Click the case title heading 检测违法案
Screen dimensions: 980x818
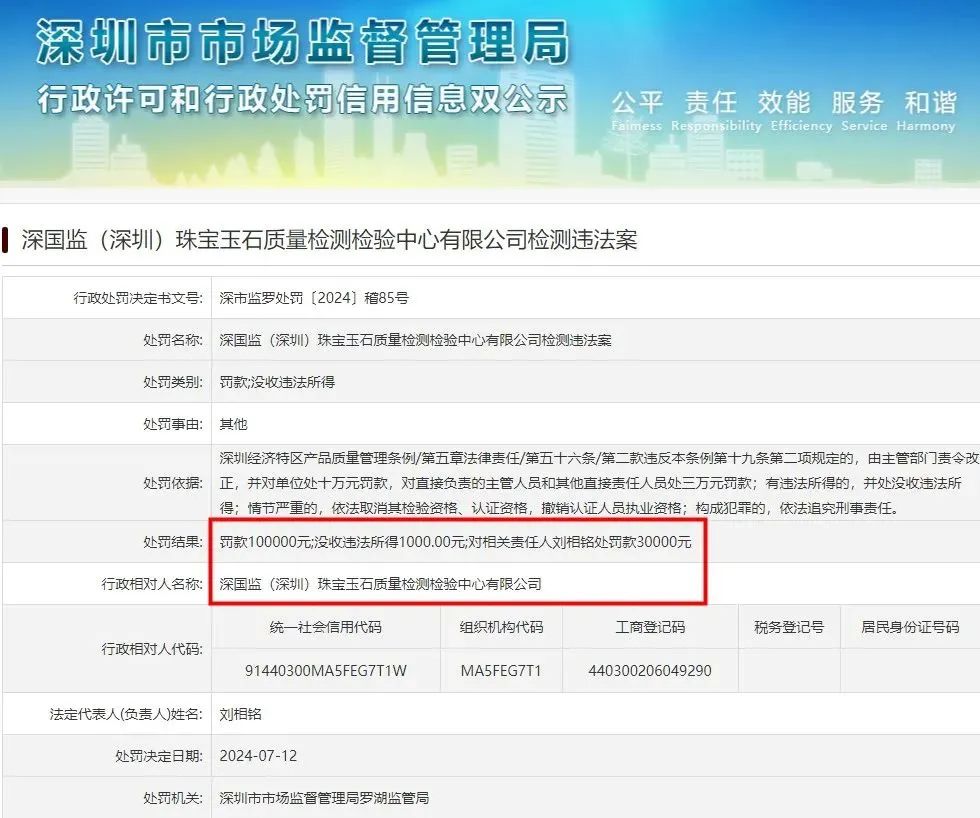(329, 241)
